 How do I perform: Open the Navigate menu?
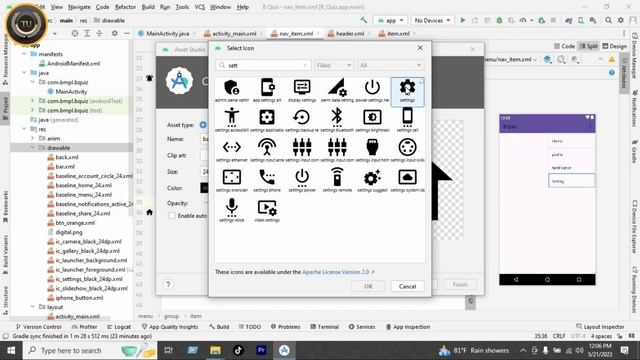point(79,7)
